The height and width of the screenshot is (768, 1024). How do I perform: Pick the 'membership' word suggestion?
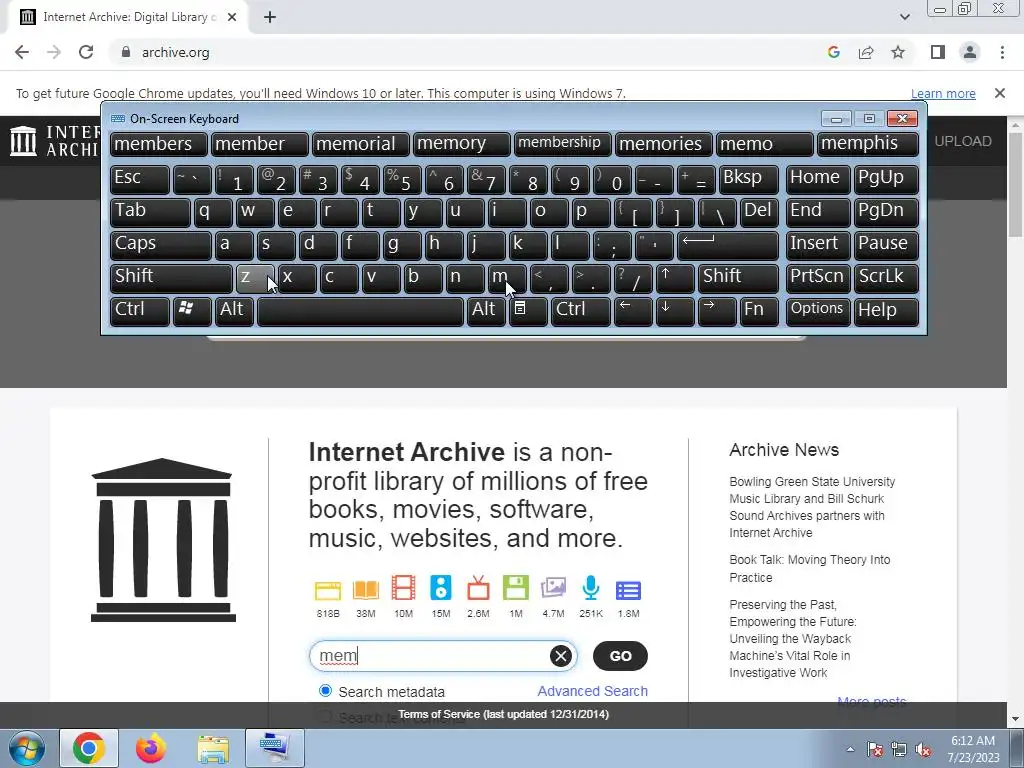[562, 144]
